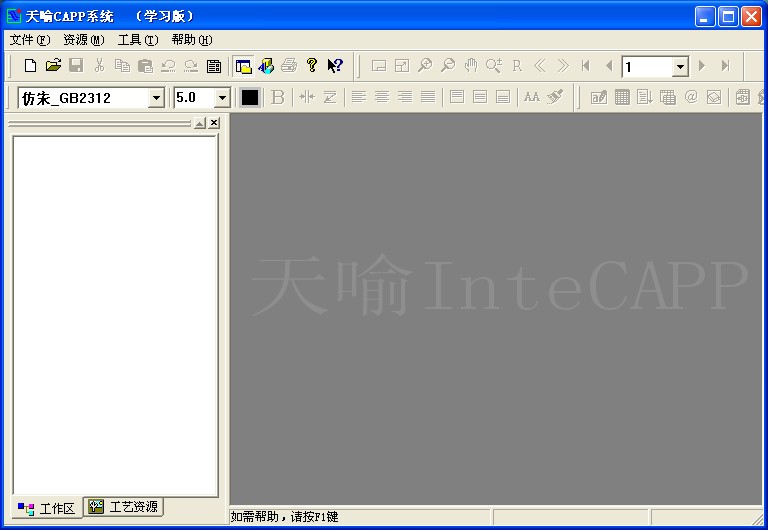Jump to the last page
The height and width of the screenshot is (530, 768).
click(x=725, y=66)
